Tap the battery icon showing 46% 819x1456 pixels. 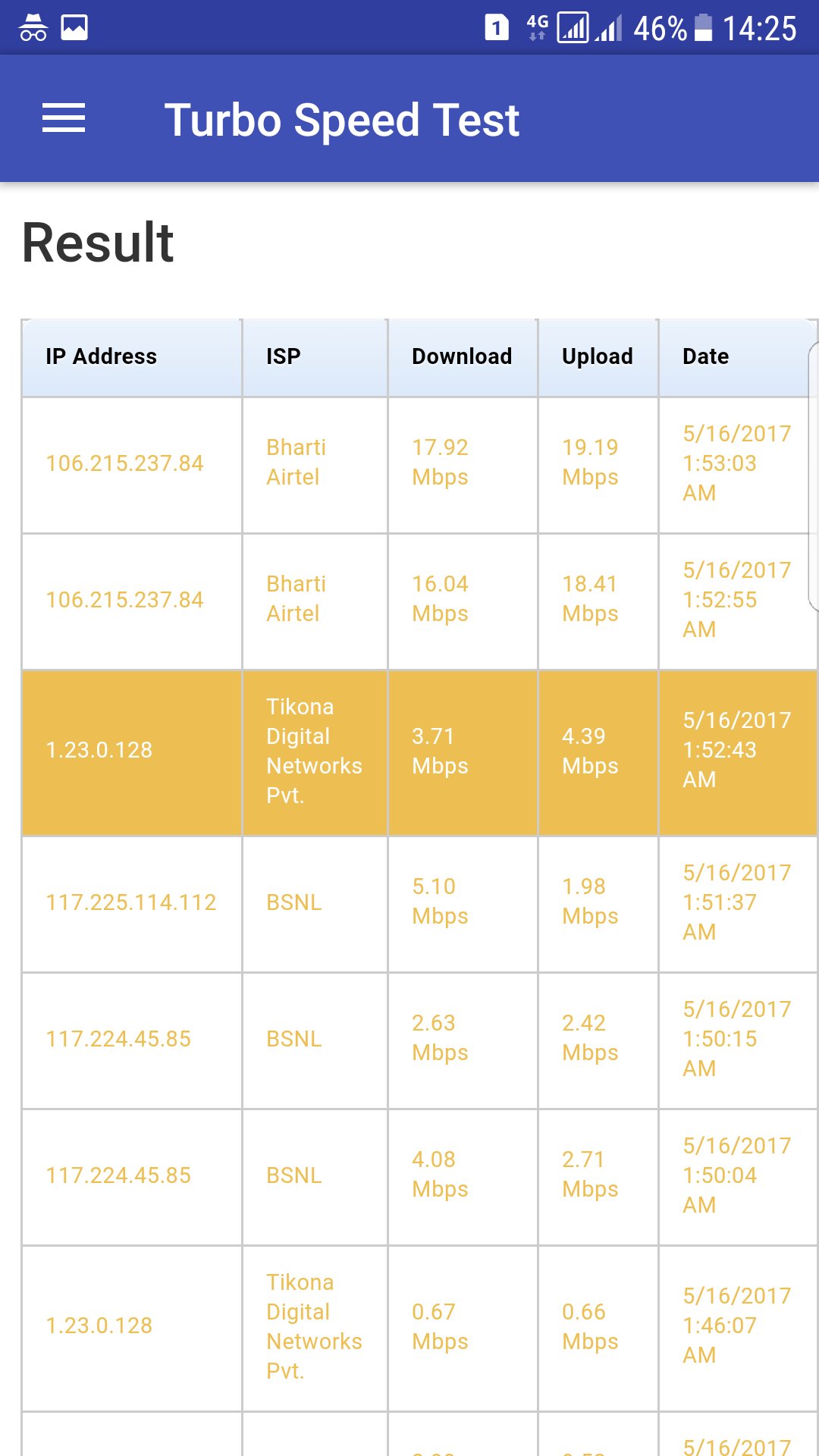pyautogui.click(x=704, y=27)
